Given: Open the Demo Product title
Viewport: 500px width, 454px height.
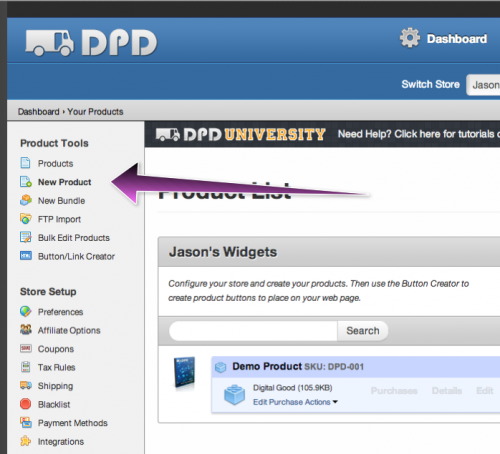Looking at the screenshot, I should point(267,366).
